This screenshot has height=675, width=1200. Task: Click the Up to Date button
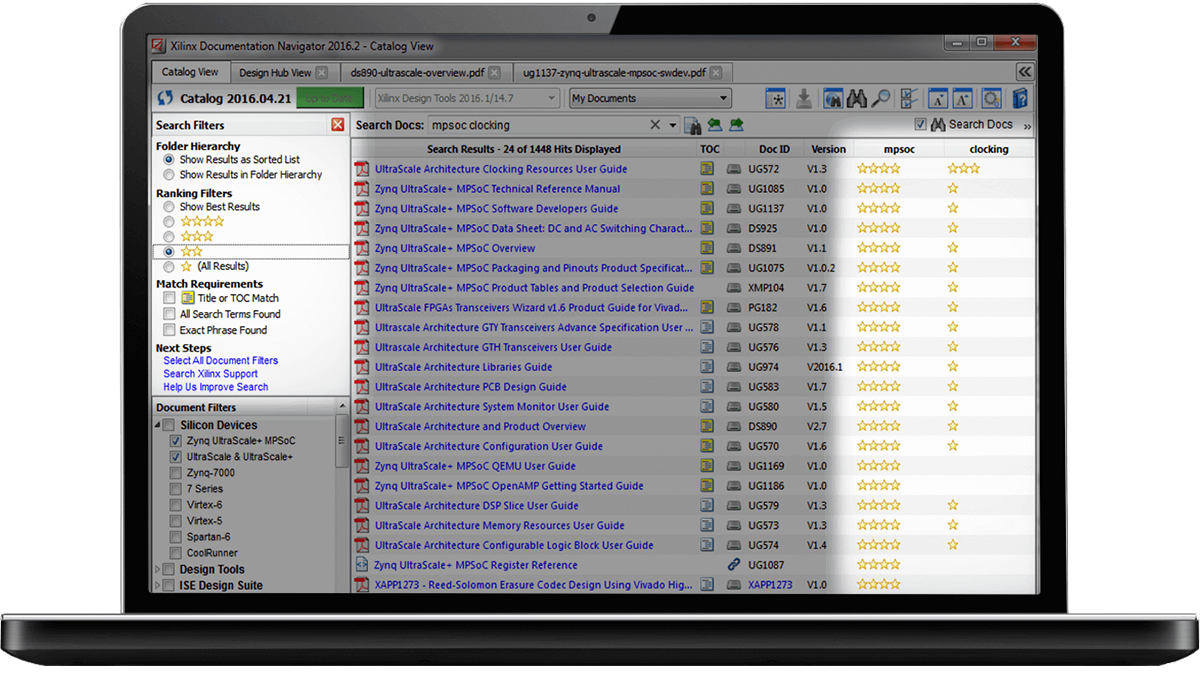[330, 98]
